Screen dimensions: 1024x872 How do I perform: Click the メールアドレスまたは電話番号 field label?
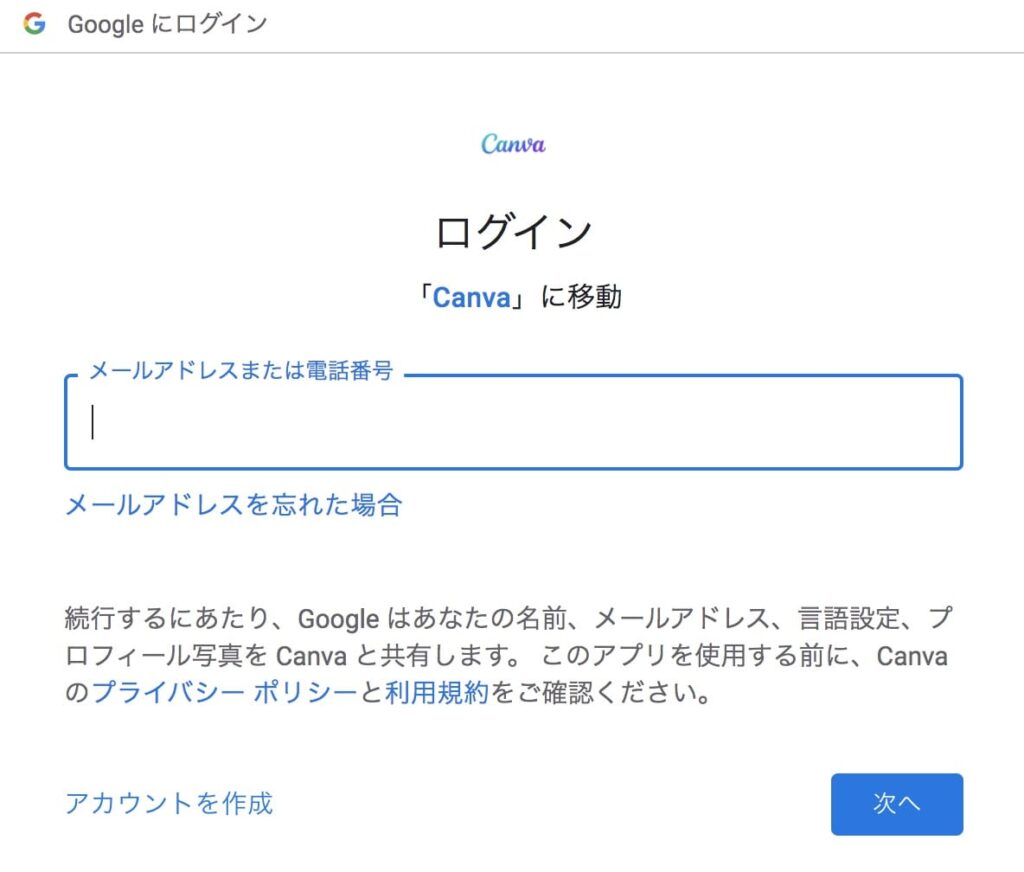coord(241,371)
